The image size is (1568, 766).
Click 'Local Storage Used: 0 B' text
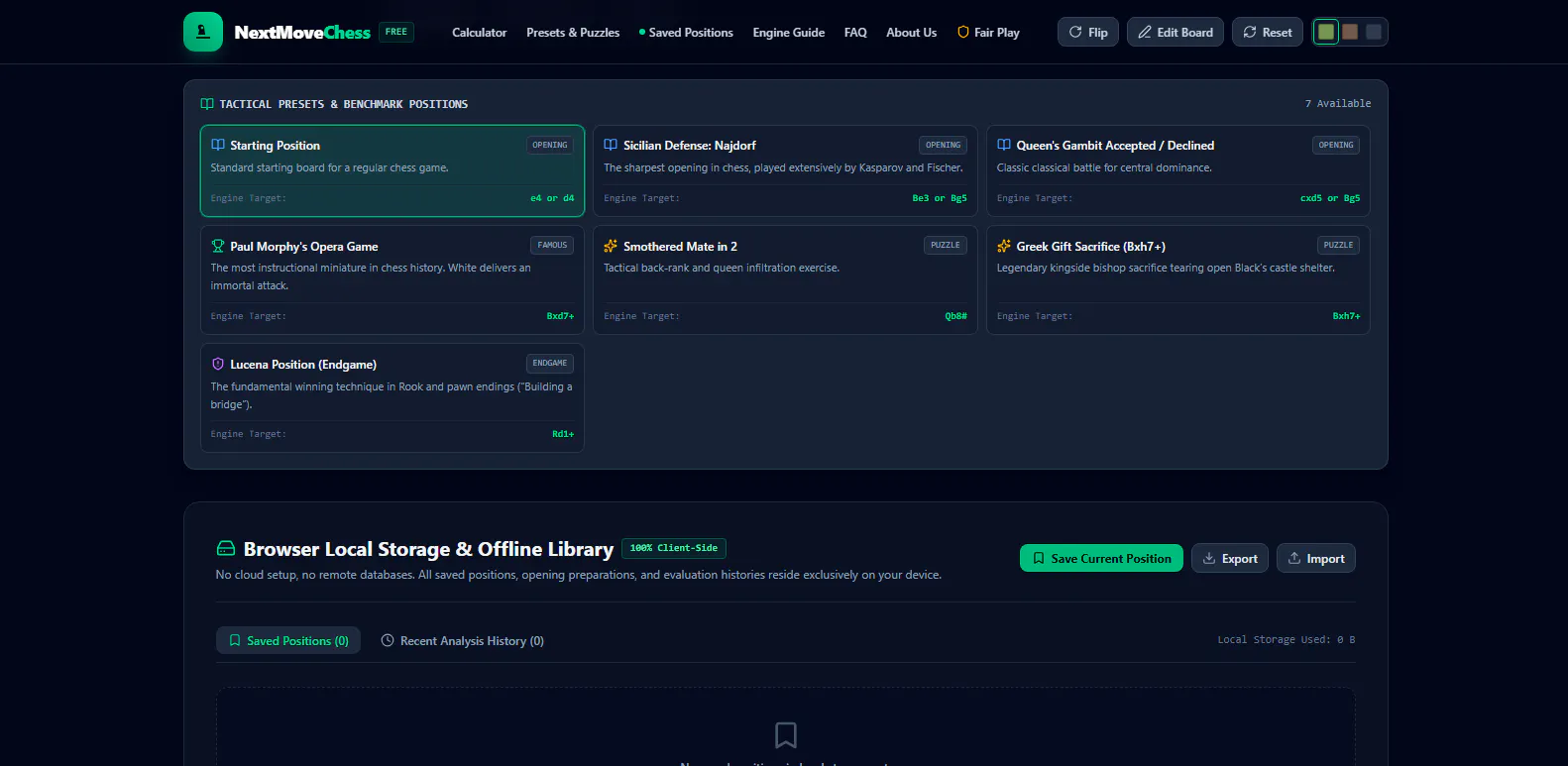click(x=1287, y=640)
